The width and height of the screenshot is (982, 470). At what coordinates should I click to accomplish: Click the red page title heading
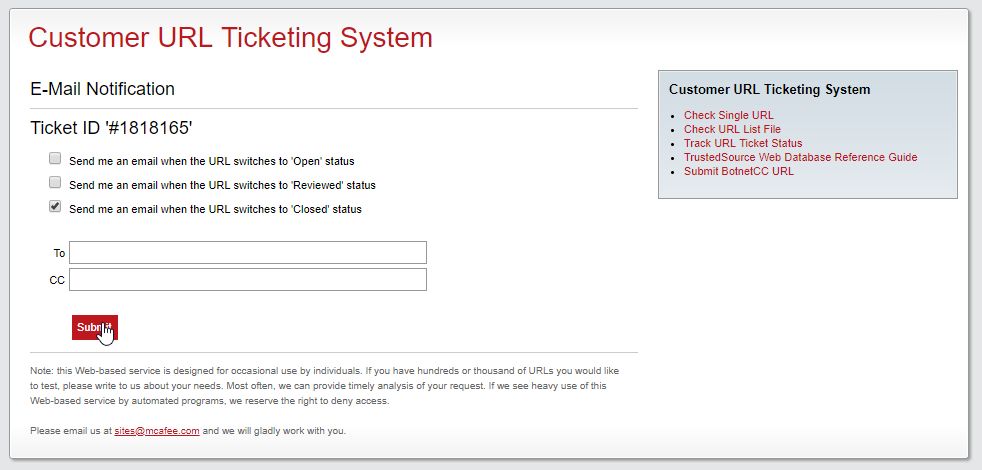[x=230, y=38]
